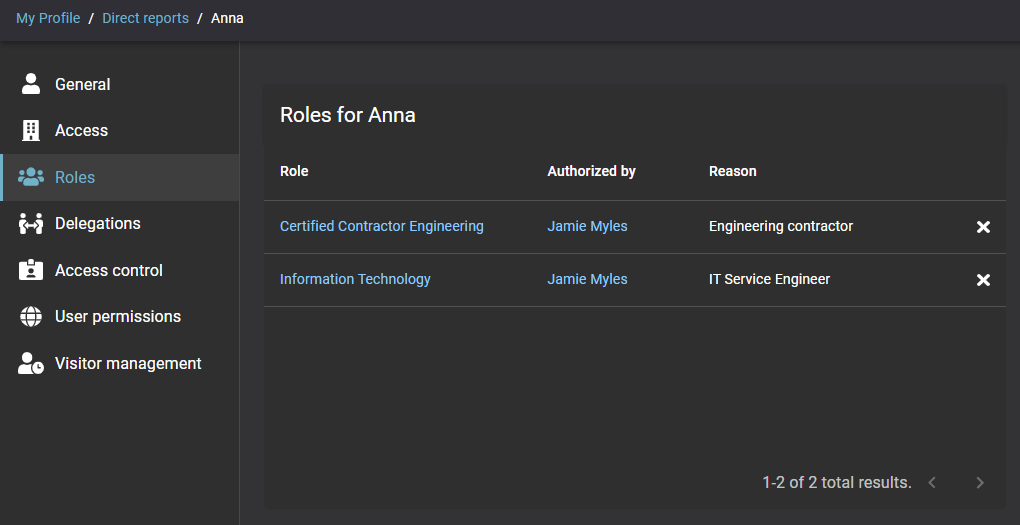1020x525 pixels.
Task: Open the Direct reports breadcrumb link
Action: pos(145,18)
